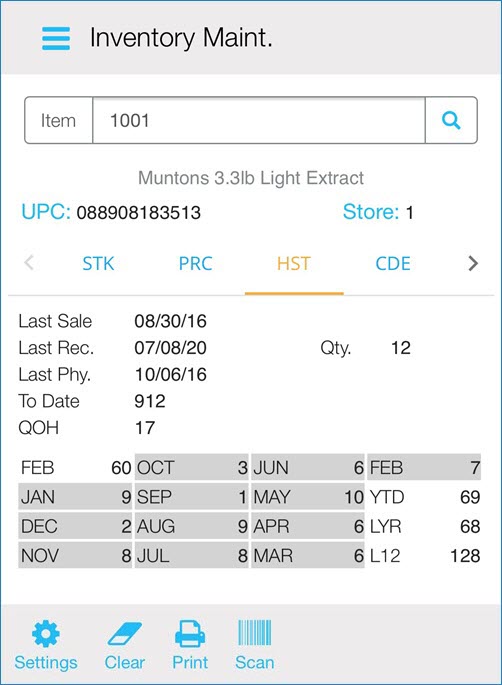Switch to the STK tab
The image size is (502, 685).
[x=98, y=263]
